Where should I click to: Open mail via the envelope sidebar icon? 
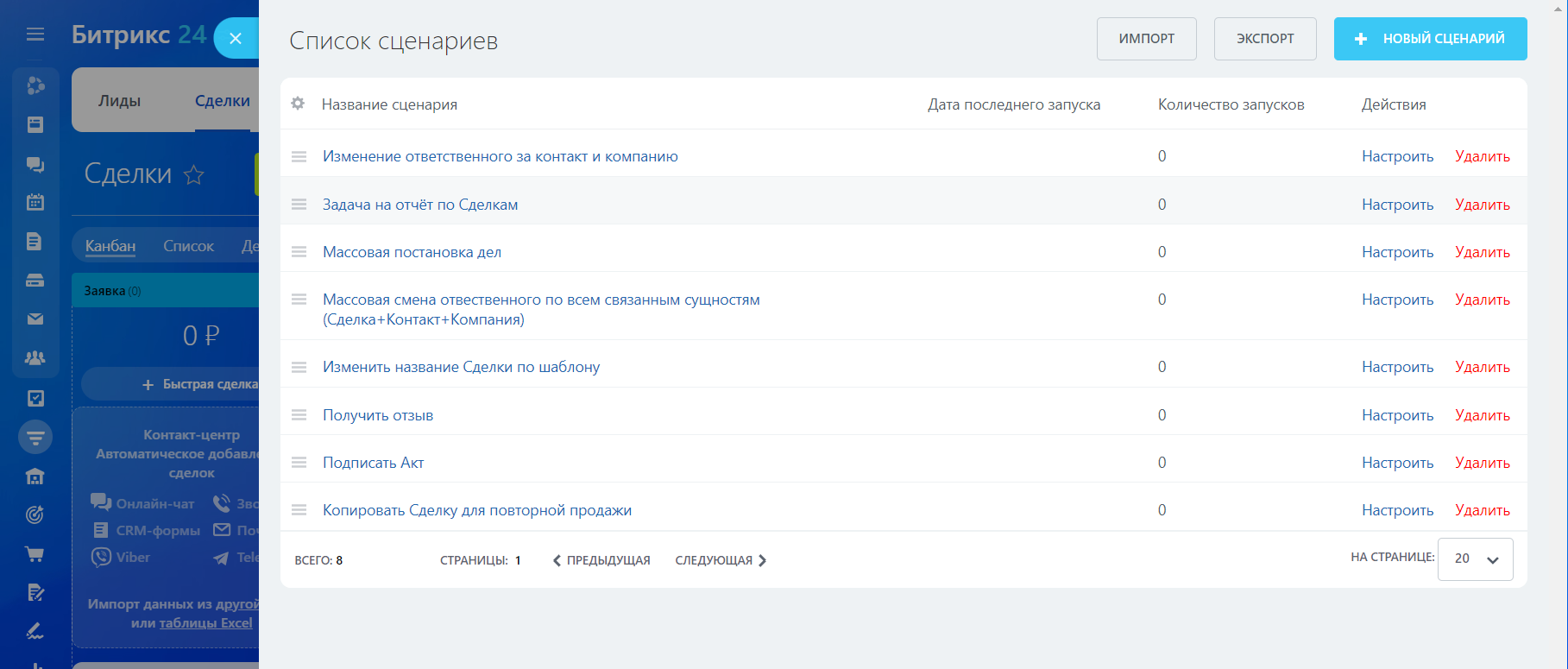35,319
